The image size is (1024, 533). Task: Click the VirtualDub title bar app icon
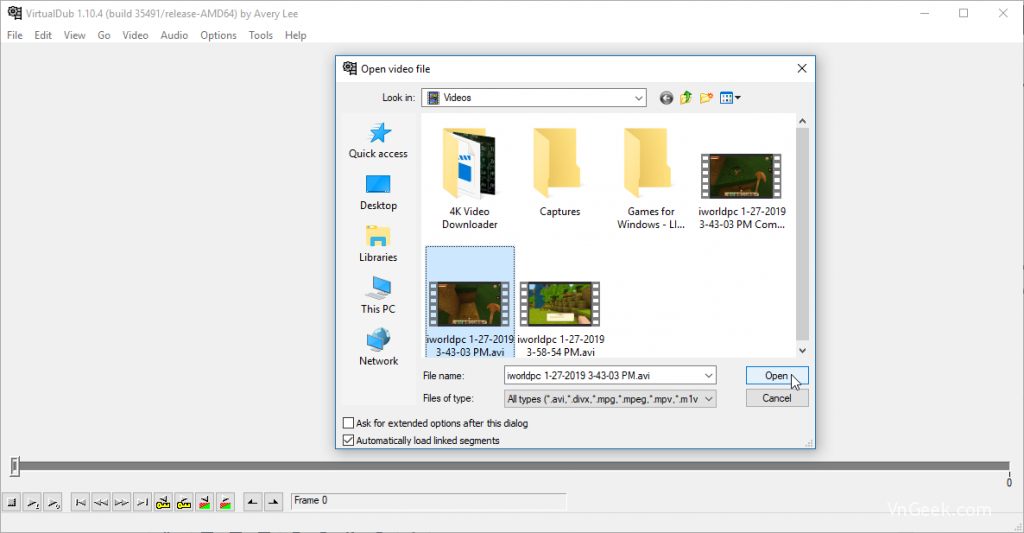[14, 13]
